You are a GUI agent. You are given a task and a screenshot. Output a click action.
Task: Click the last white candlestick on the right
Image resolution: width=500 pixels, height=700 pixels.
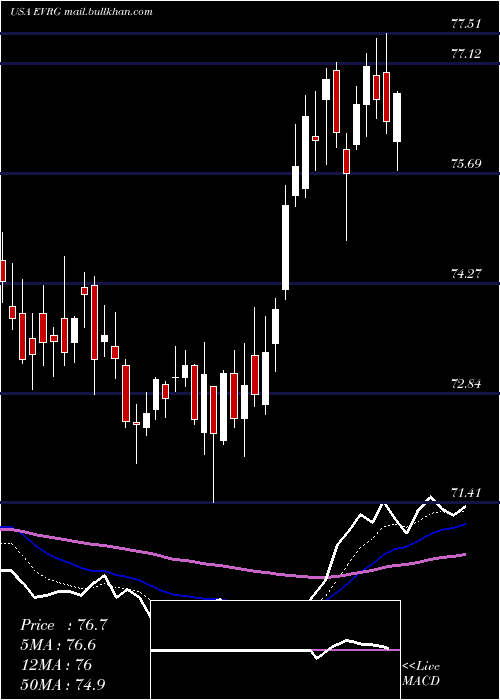[397, 117]
